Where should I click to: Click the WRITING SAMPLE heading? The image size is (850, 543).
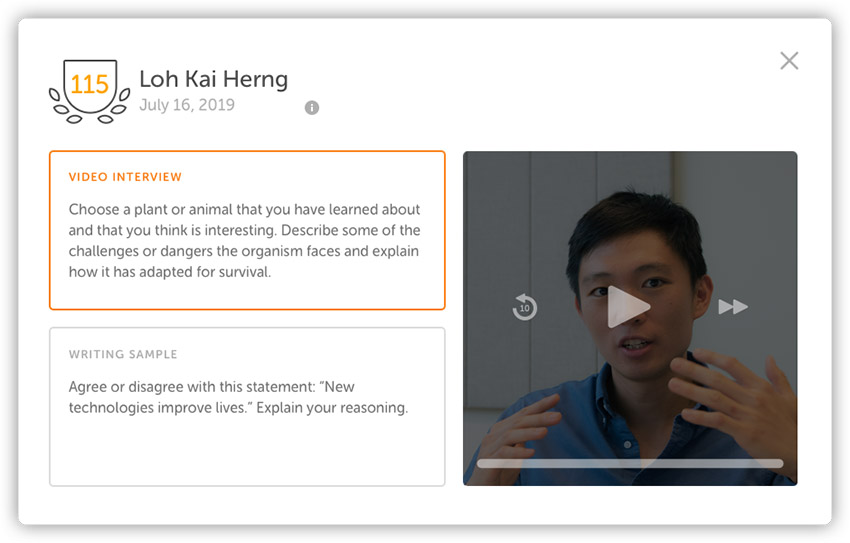pyautogui.click(x=123, y=354)
